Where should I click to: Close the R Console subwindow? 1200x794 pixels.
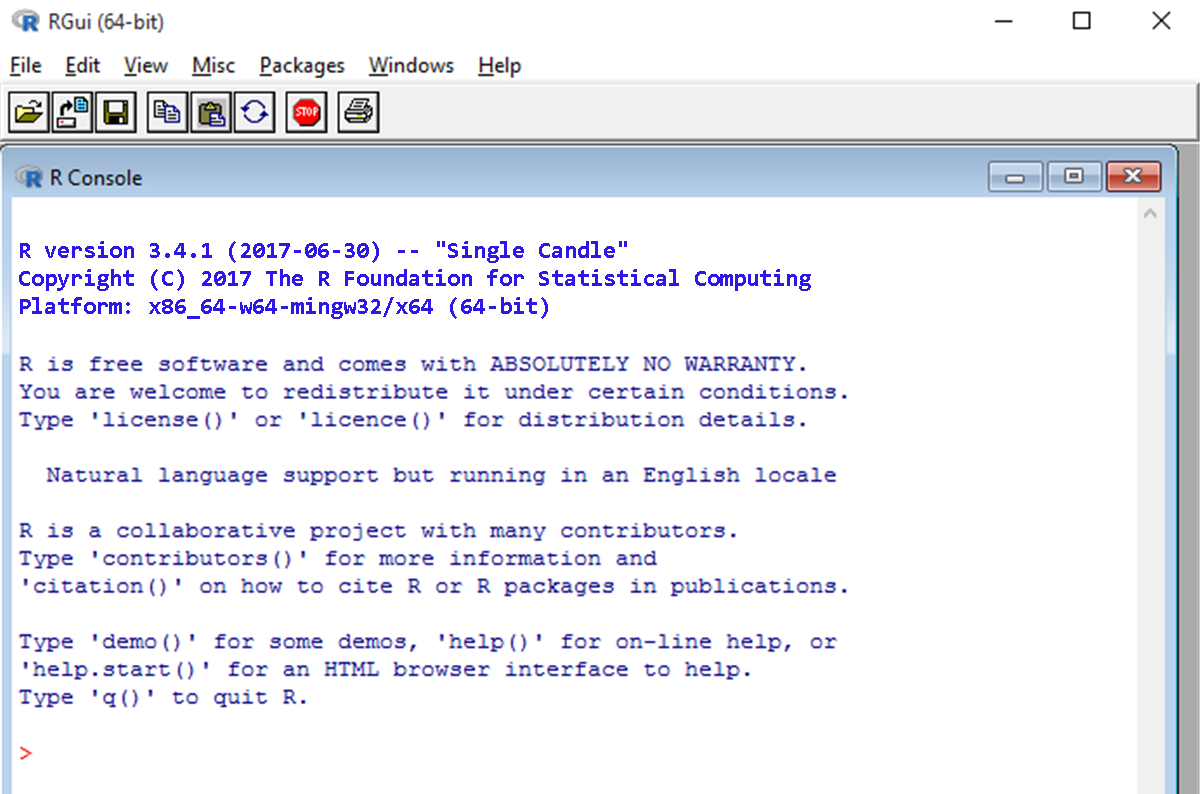(x=1133, y=177)
